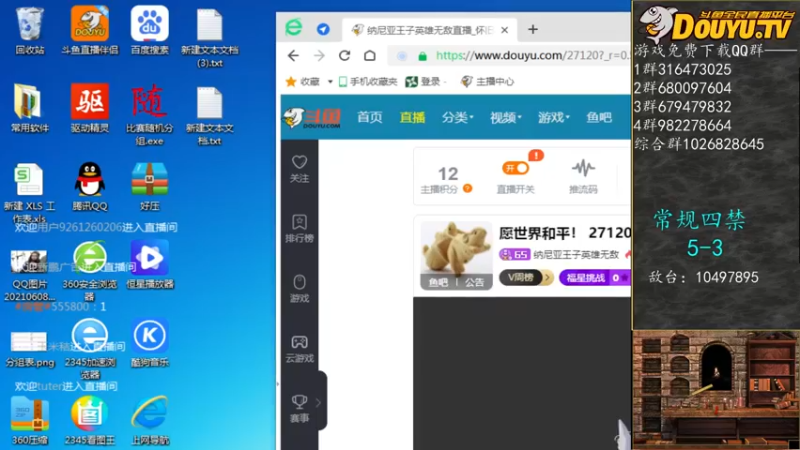Close the 纳尼亚王子 browser tab
This screenshot has width=800, height=450.
[x=505, y=30]
